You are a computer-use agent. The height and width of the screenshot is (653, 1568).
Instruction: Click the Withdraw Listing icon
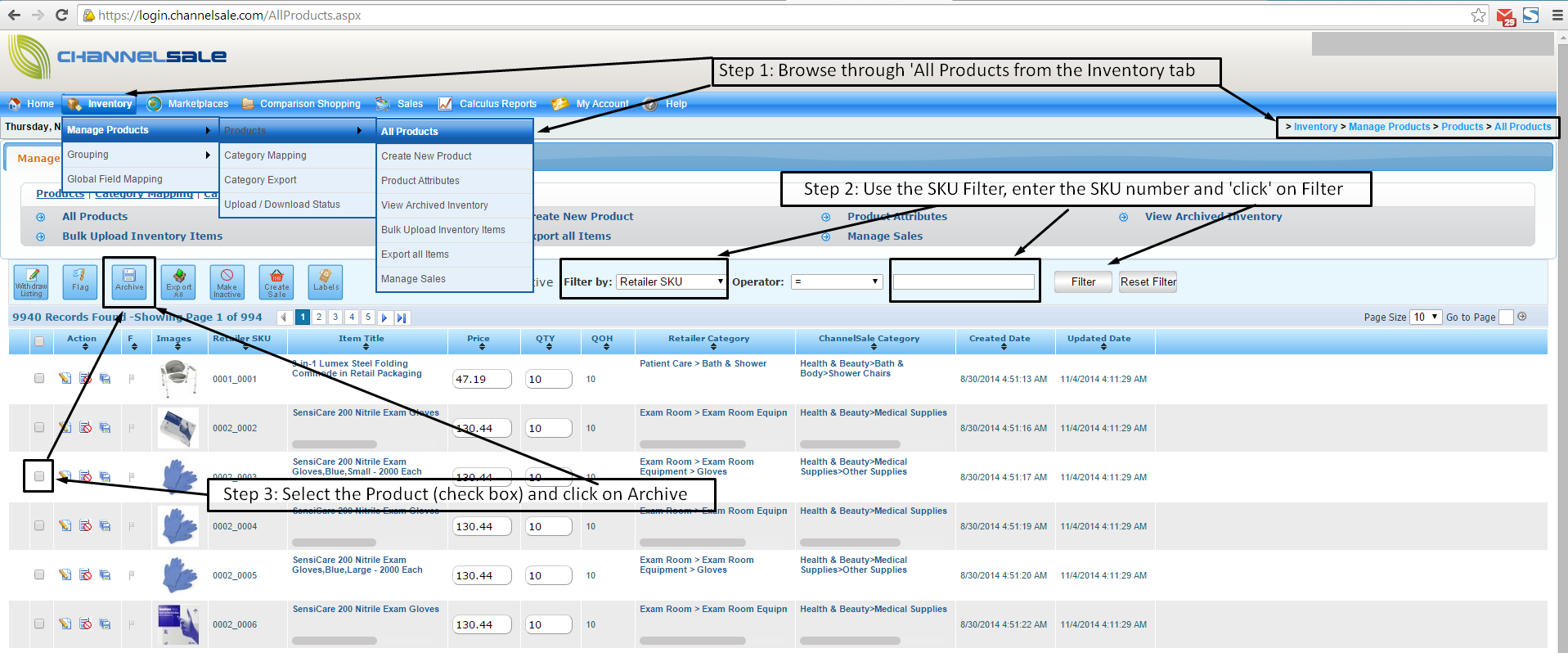pos(31,281)
